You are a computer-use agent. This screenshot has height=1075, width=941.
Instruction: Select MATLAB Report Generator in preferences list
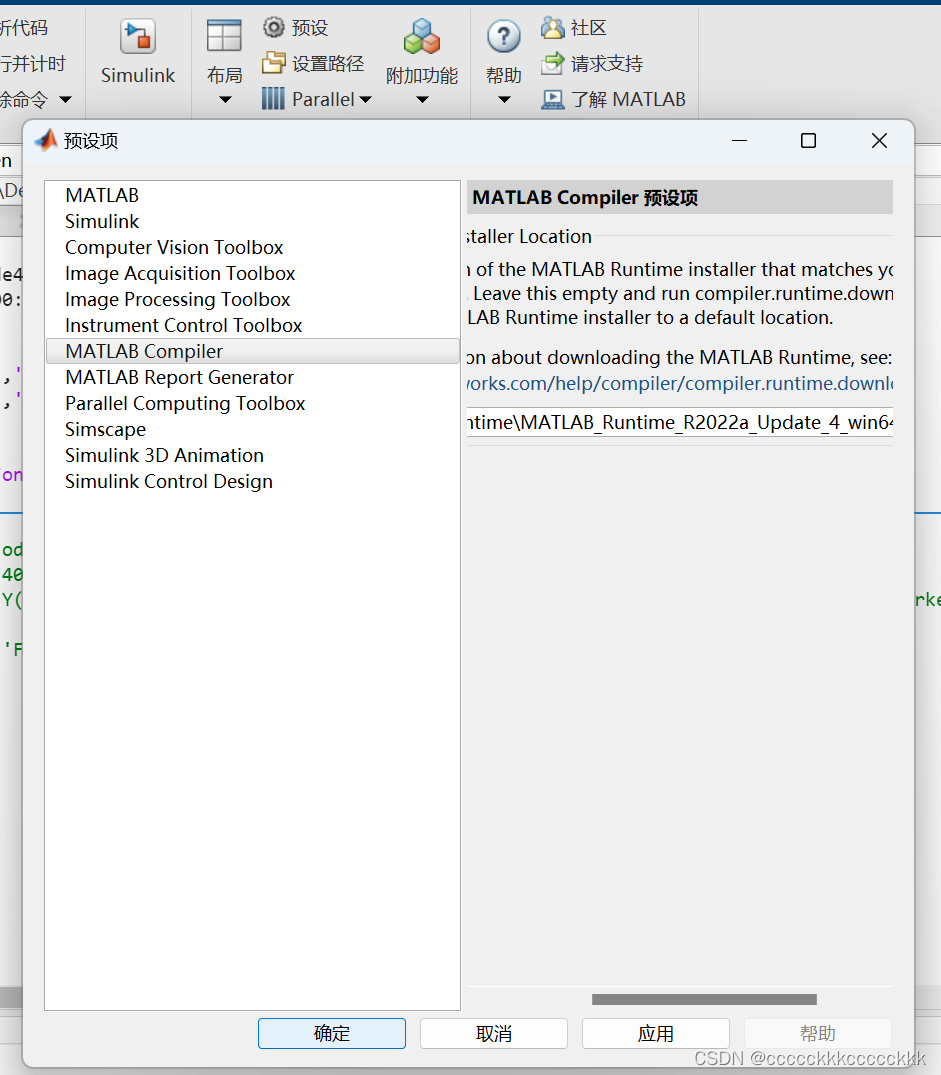coord(179,377)
